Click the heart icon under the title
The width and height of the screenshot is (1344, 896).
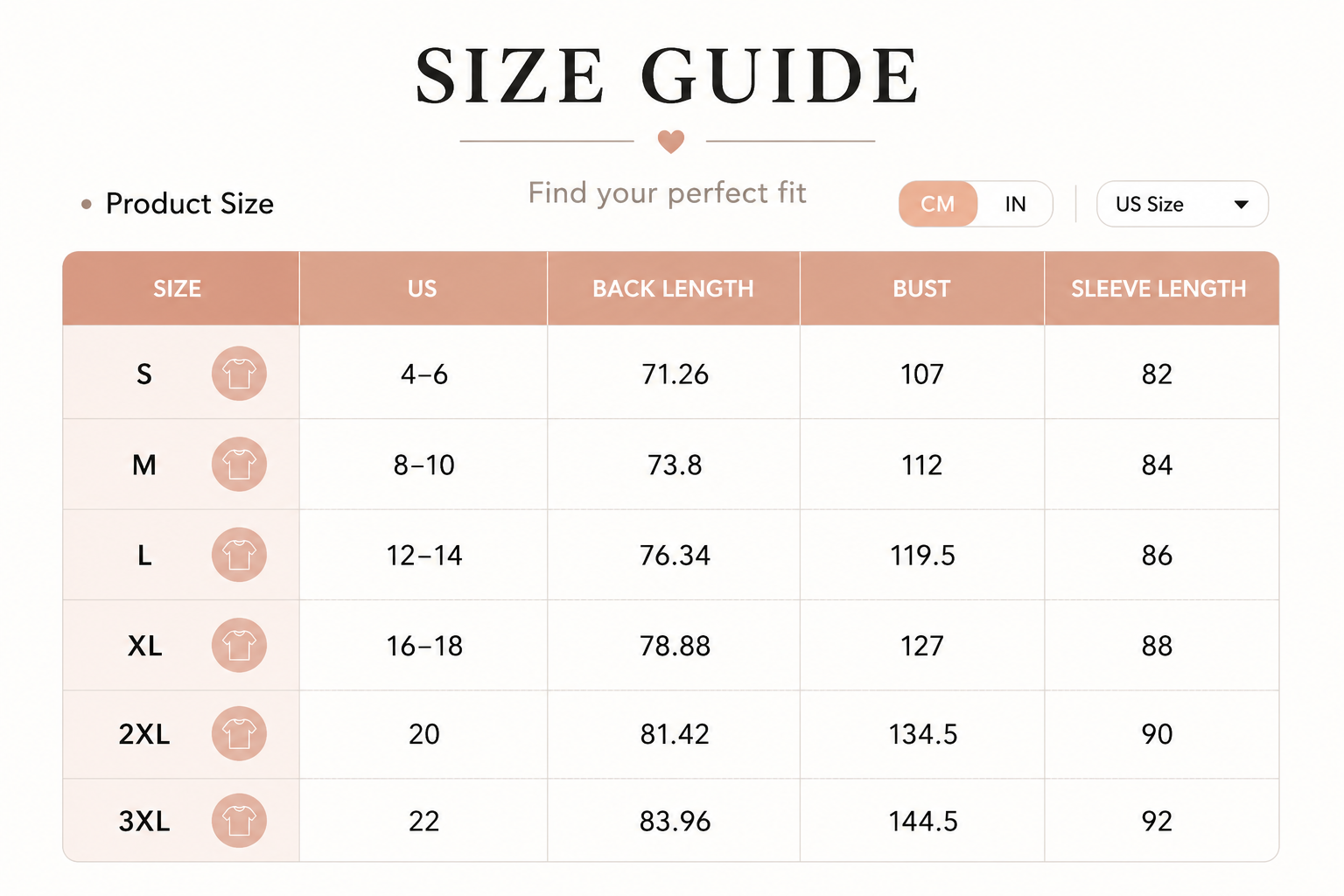[671, 141]
